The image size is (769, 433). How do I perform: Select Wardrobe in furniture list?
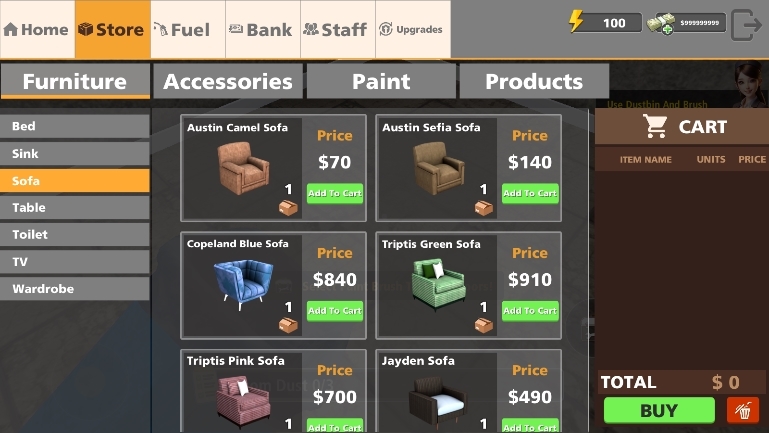(x=75, y=288)
